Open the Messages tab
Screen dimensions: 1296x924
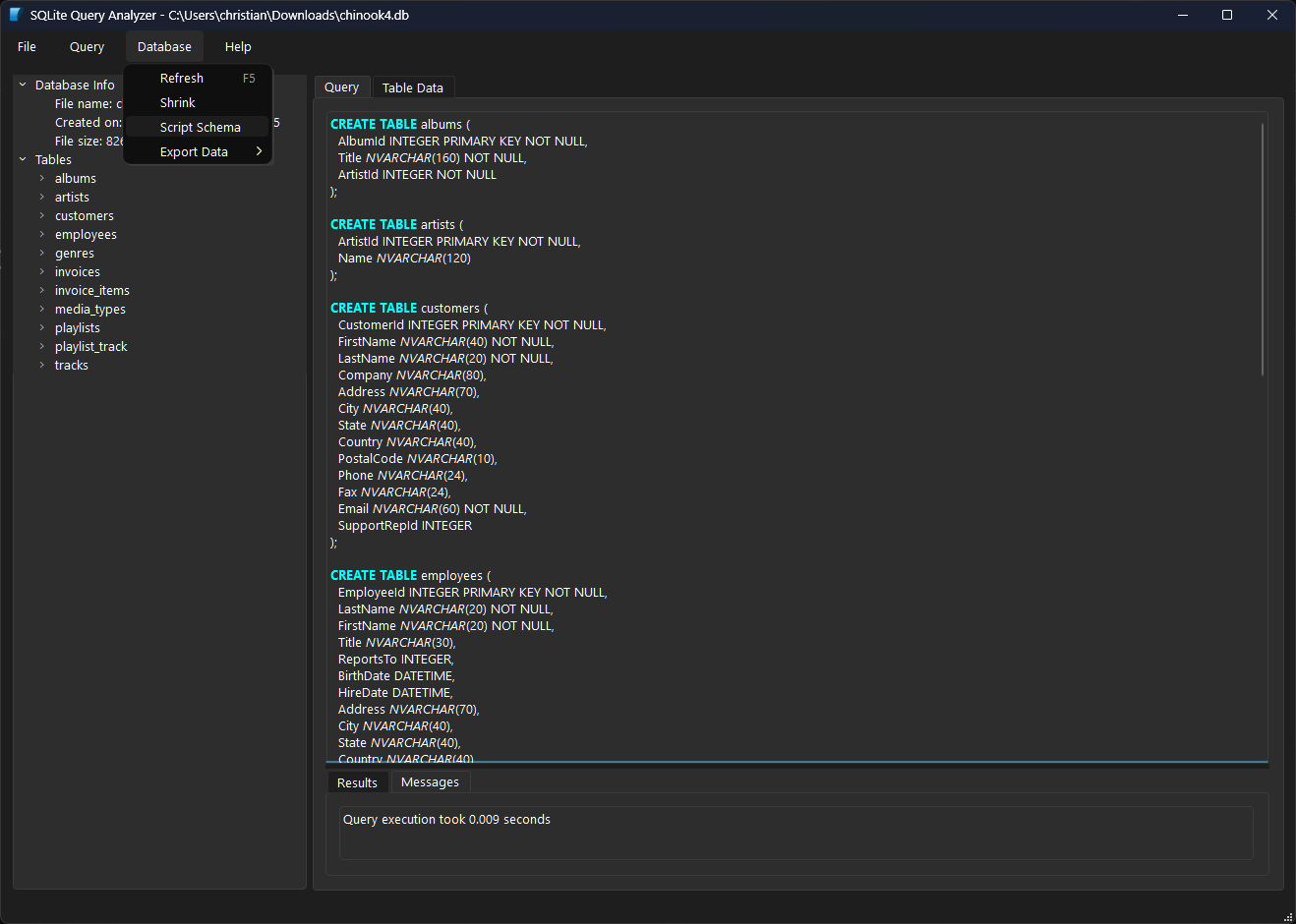430,782
